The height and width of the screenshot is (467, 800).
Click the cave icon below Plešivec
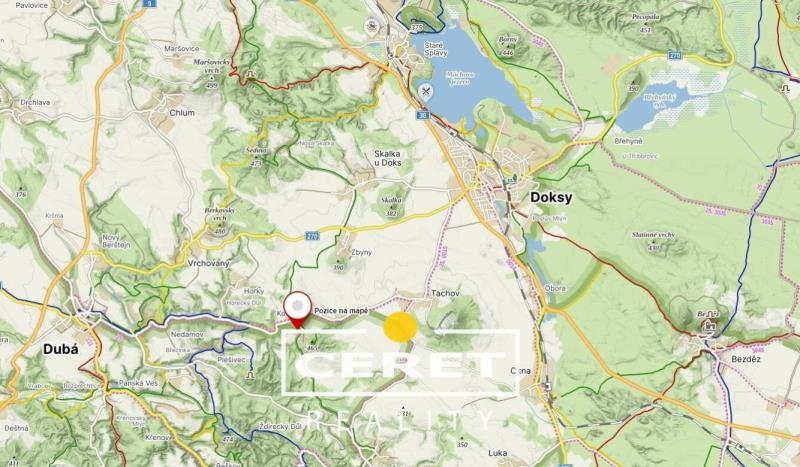[x=249, y=376]
